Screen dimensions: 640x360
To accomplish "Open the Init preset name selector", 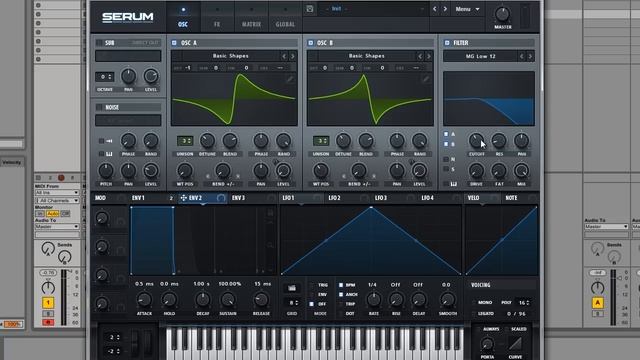I will 373,9.
